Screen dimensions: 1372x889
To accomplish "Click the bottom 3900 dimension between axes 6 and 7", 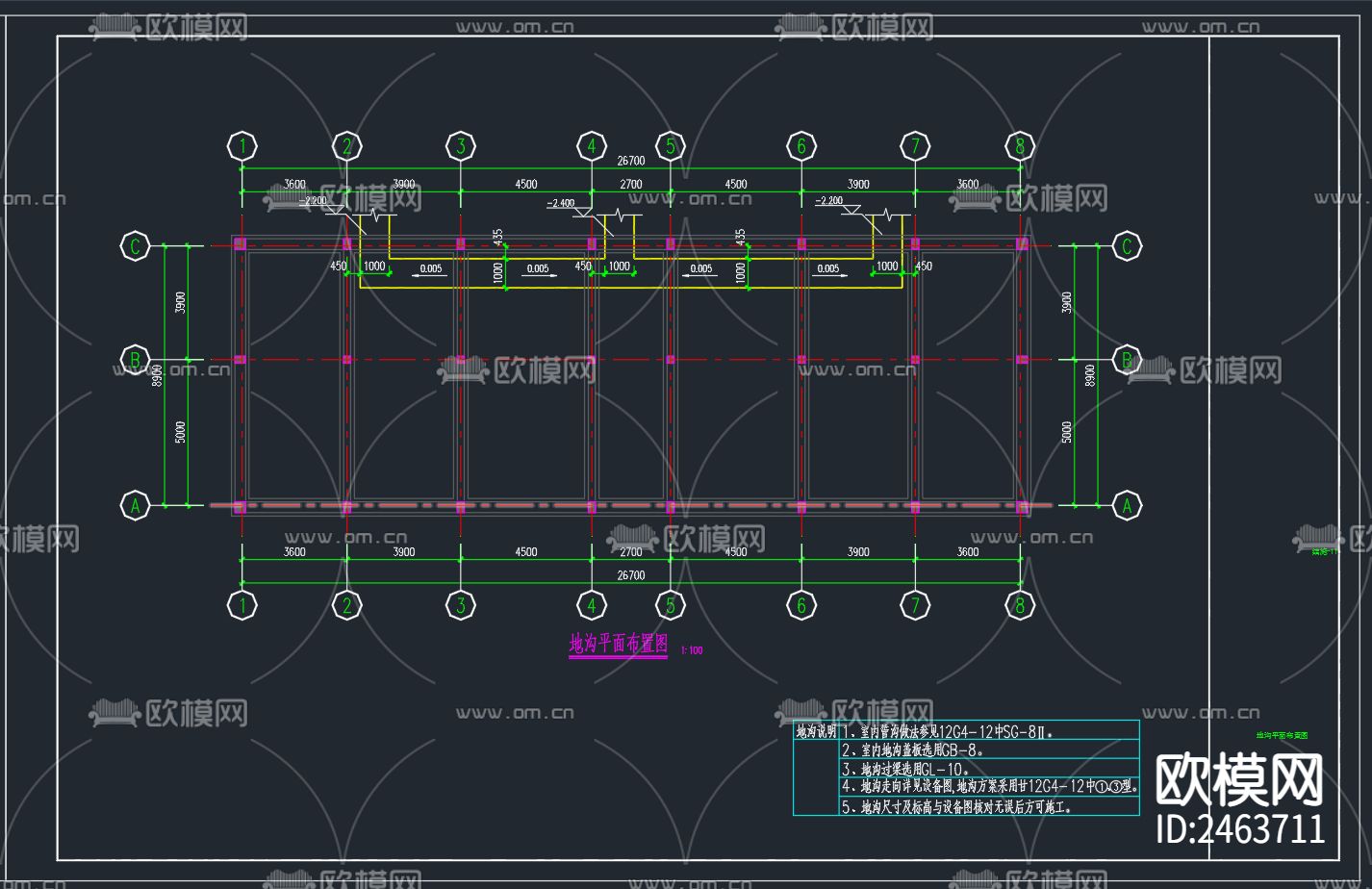I will 858,552.
